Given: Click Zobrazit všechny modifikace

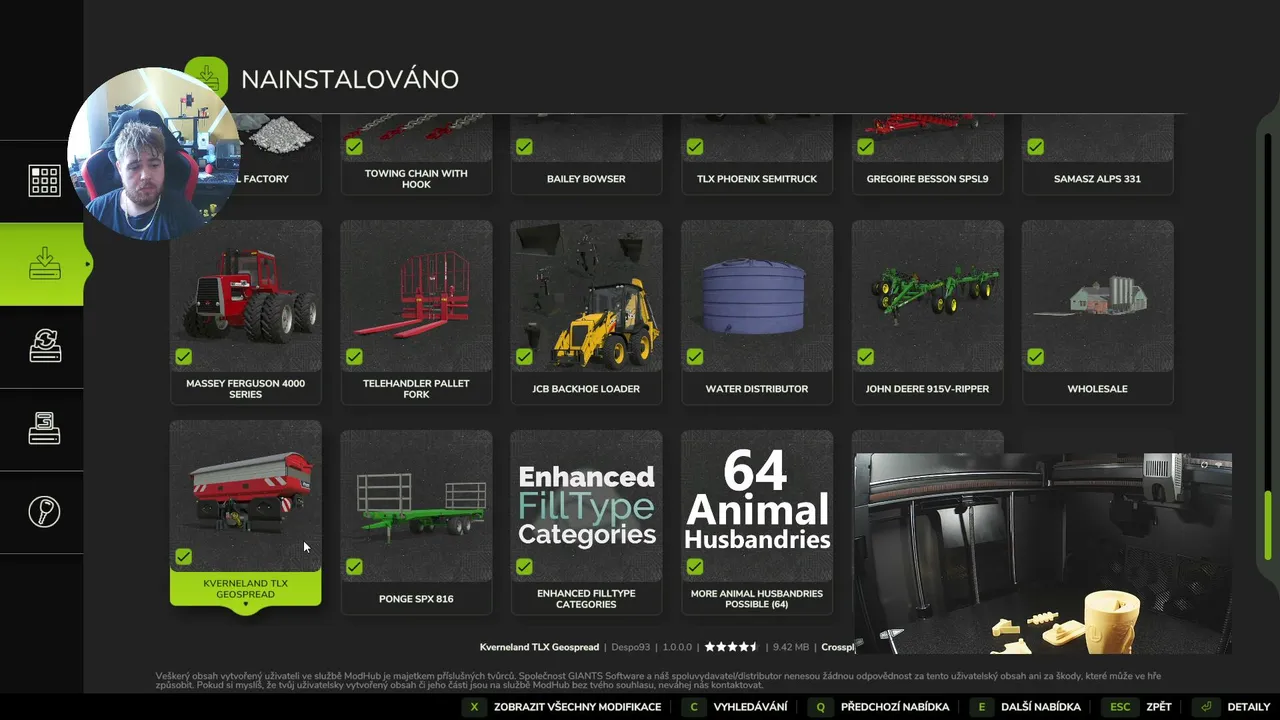Looking at the screenshot, I should (x=578, y=707).
